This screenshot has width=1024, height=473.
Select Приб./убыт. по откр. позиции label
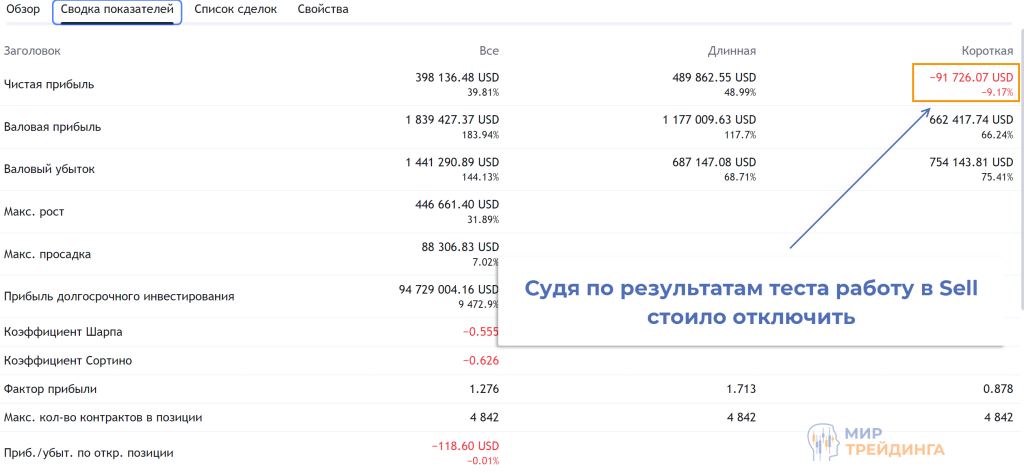point(89,453)
